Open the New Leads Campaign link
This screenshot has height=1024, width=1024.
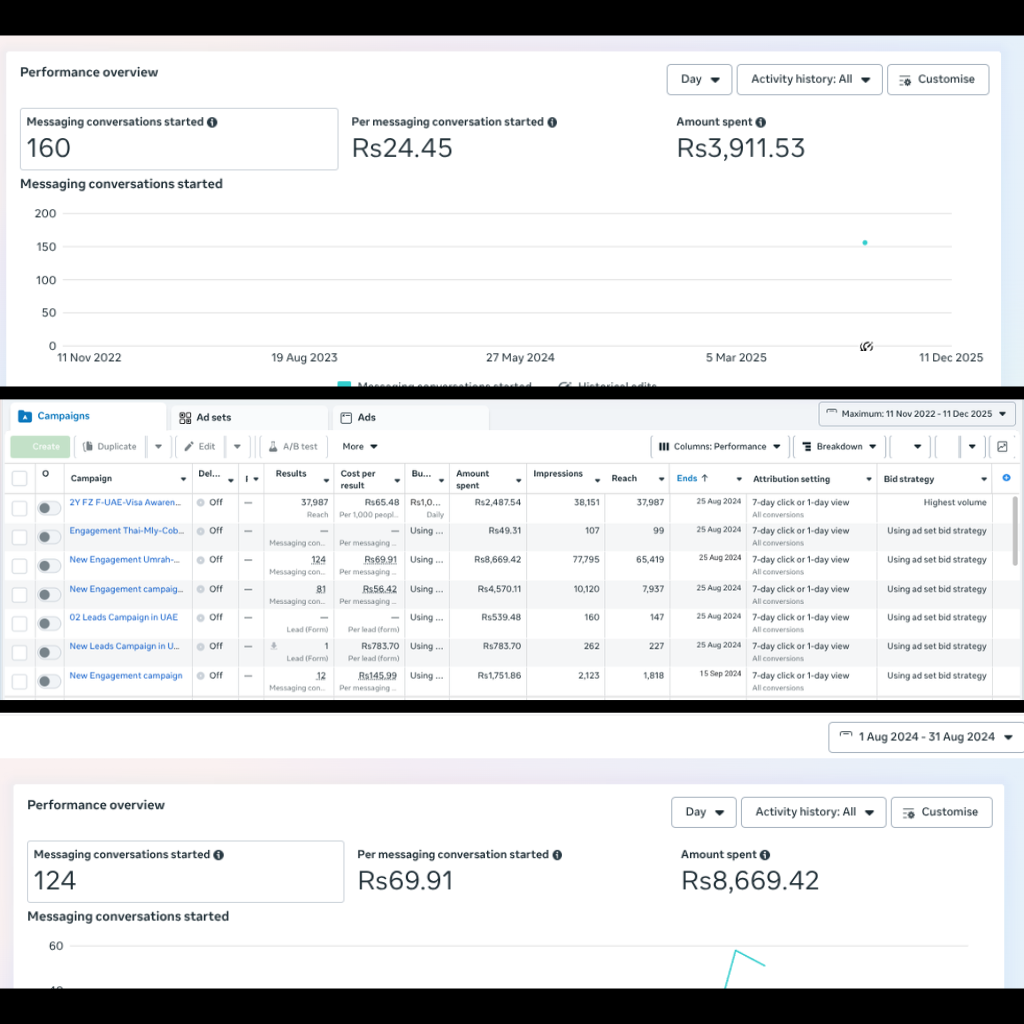click(124, 646)
